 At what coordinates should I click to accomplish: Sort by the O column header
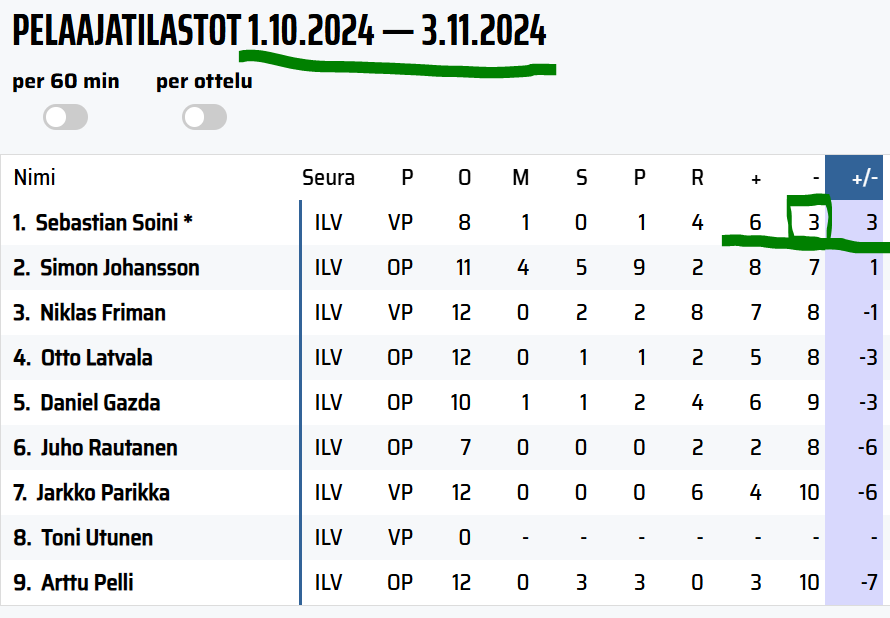coord(464,178)
